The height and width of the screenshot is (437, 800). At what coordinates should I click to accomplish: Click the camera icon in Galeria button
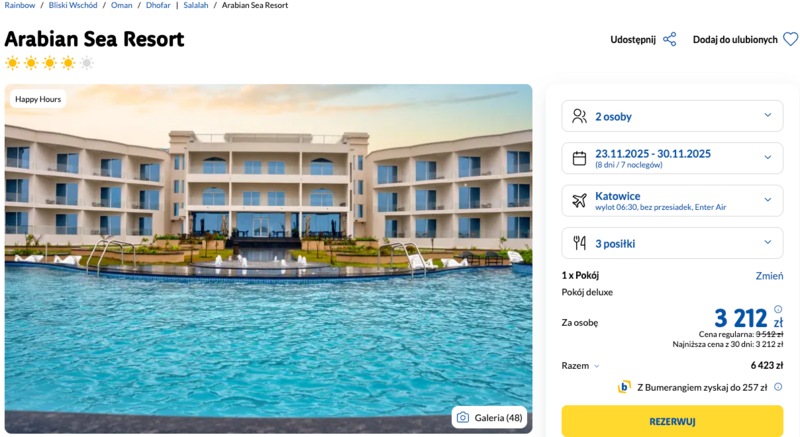(x=462, y=417)
